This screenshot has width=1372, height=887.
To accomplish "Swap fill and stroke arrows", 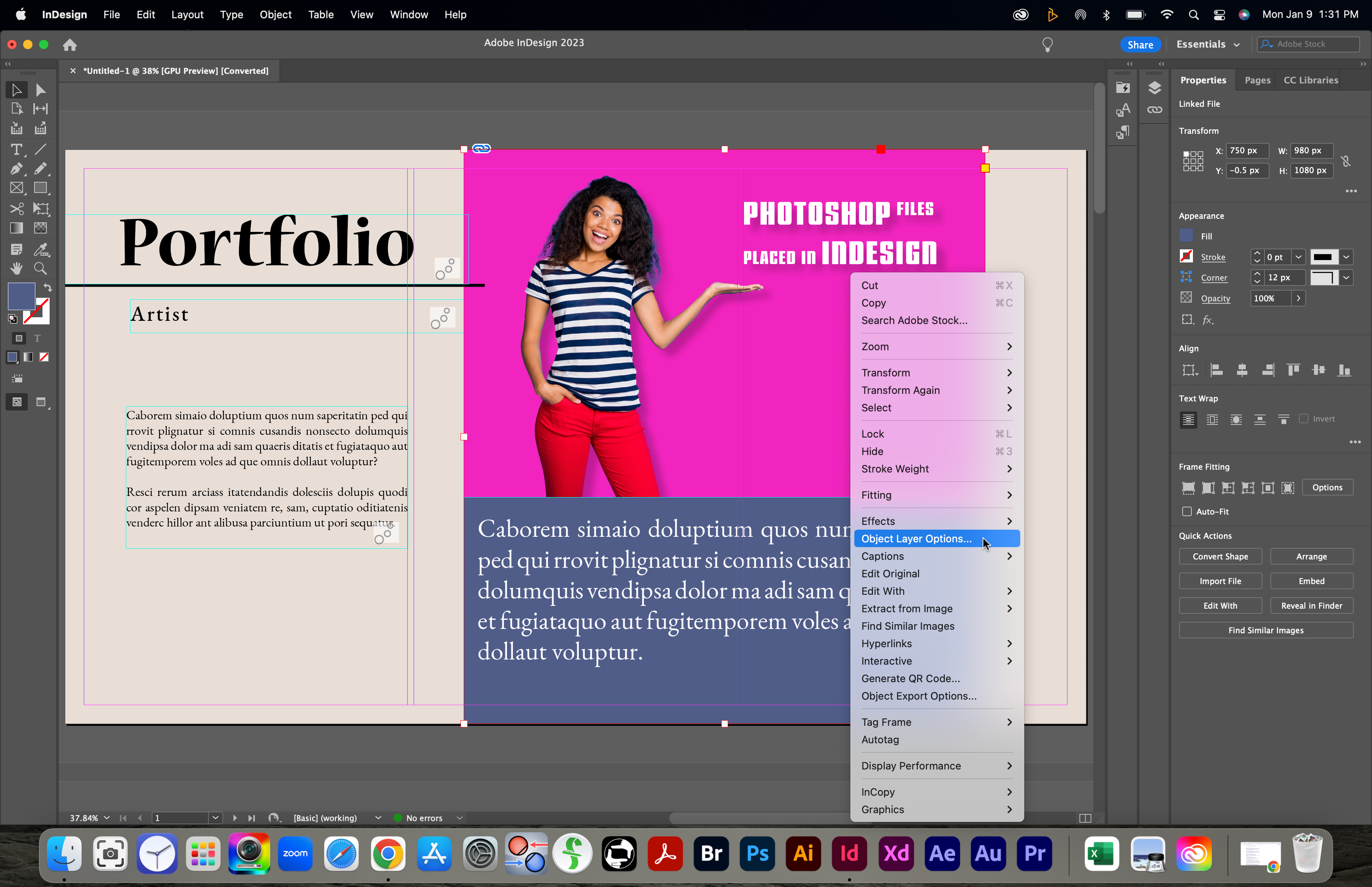I will [x=48, y=287].
